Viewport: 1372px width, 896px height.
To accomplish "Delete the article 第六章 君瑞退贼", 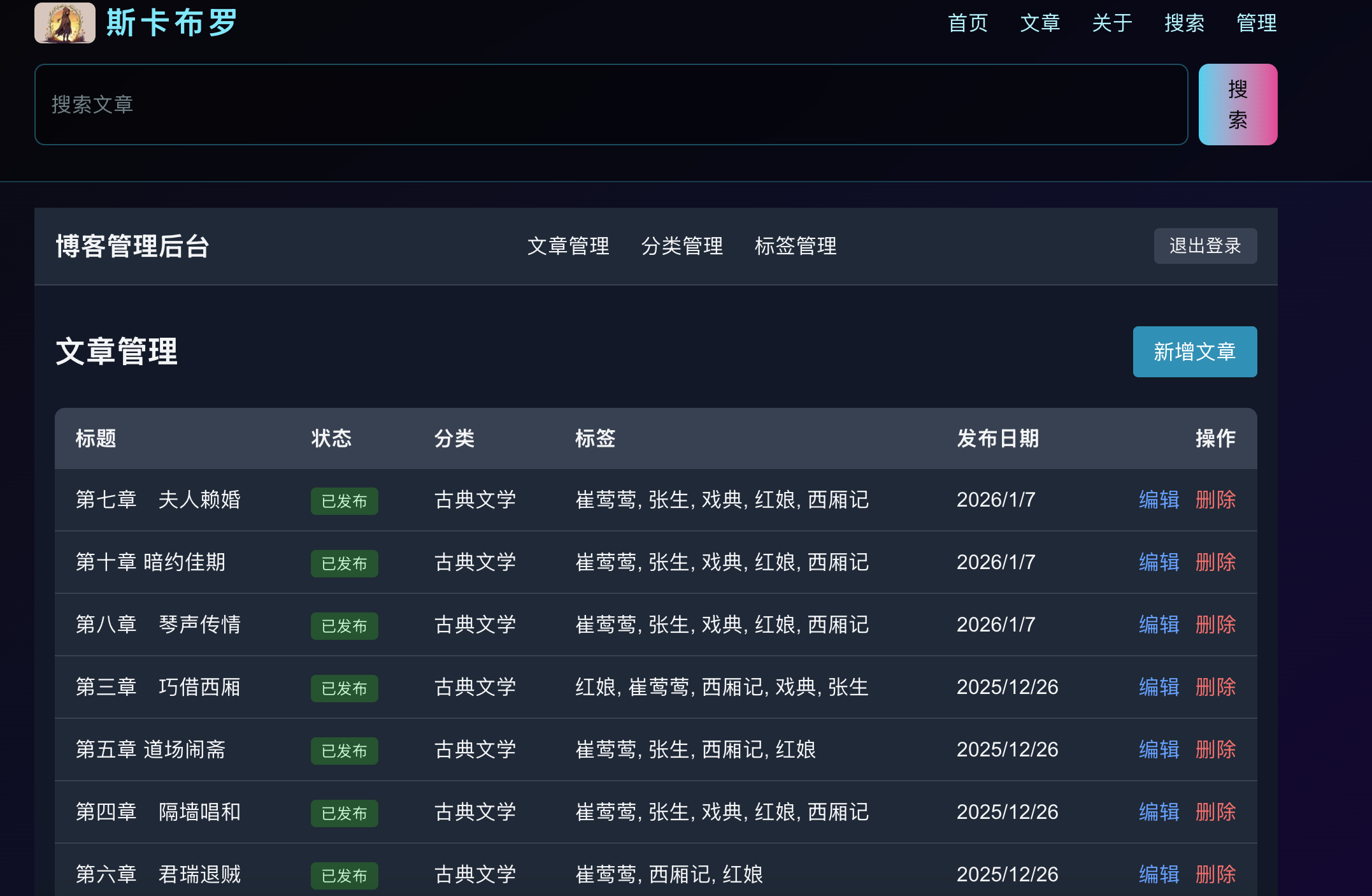I will point(1215,874).
